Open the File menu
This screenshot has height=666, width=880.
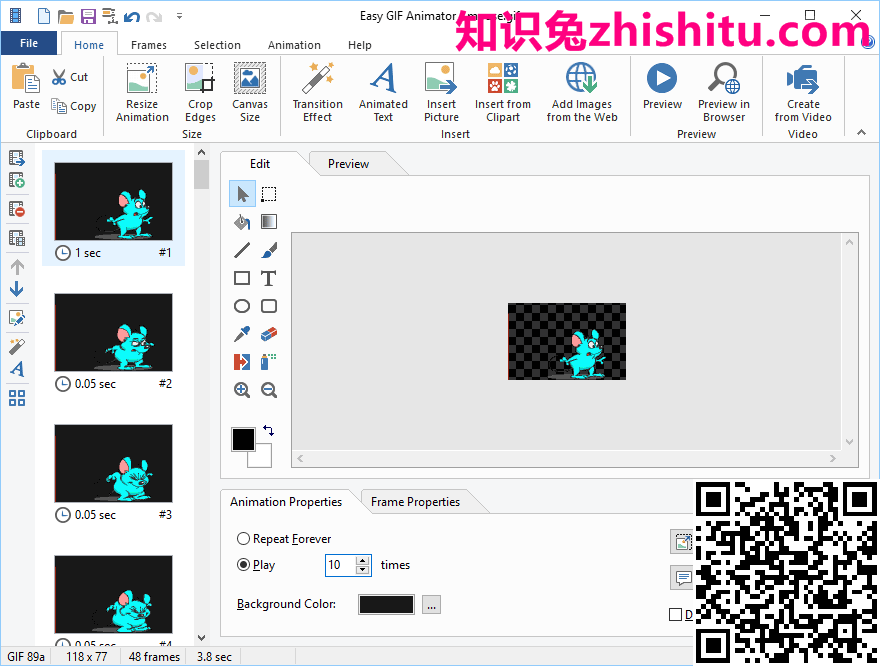pos(29,43)
